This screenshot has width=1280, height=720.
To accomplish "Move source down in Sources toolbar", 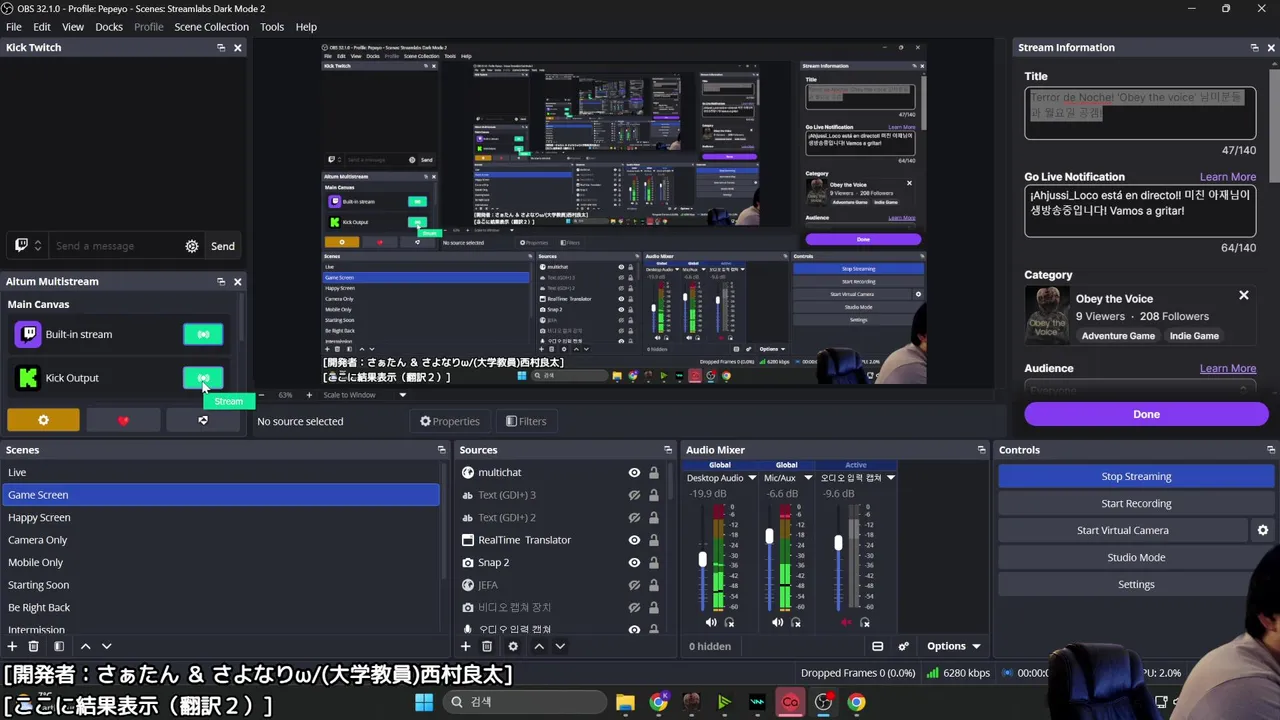I will click(x=560, y=646).
